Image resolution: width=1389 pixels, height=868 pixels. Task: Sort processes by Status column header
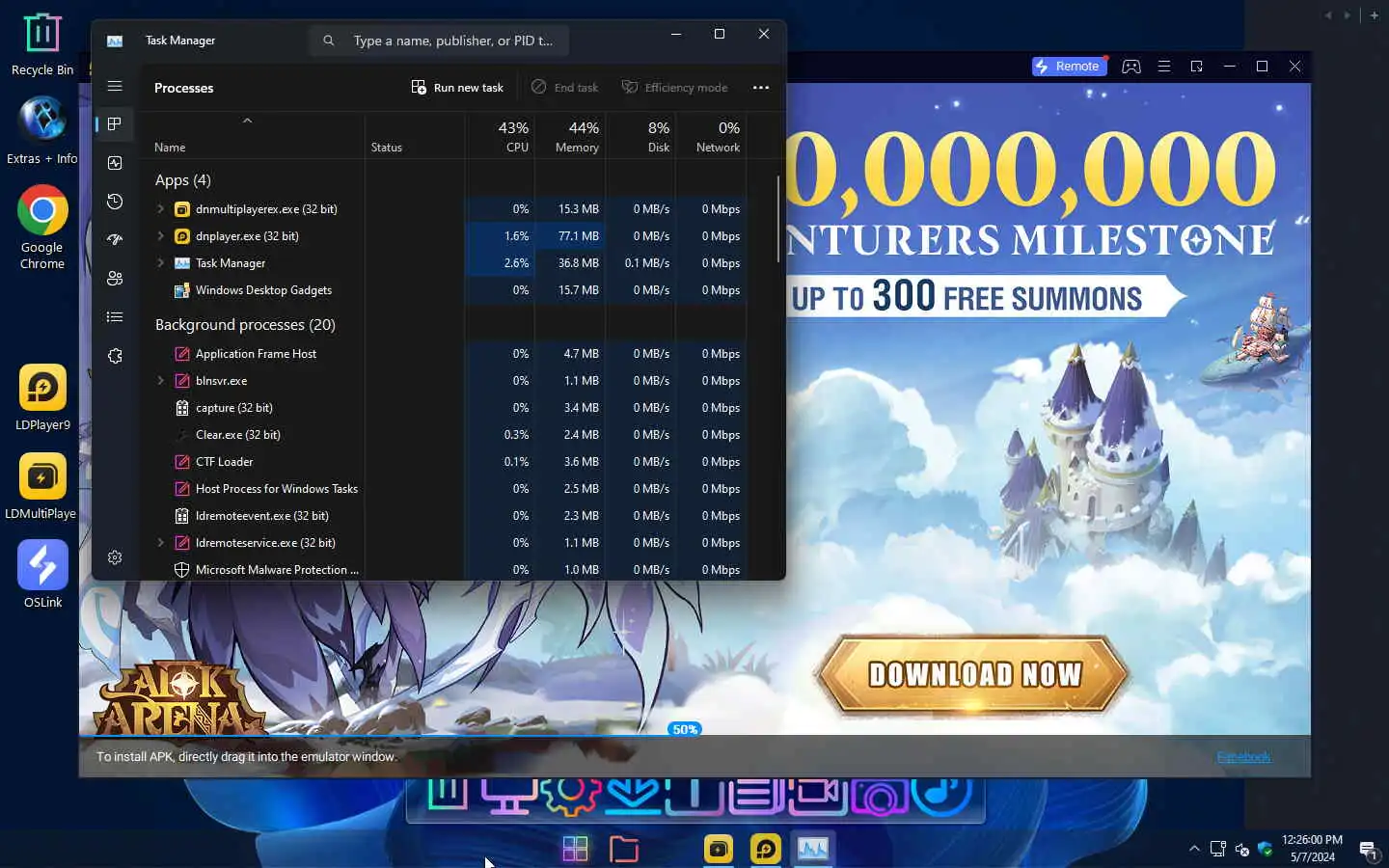tap(387, 148)
